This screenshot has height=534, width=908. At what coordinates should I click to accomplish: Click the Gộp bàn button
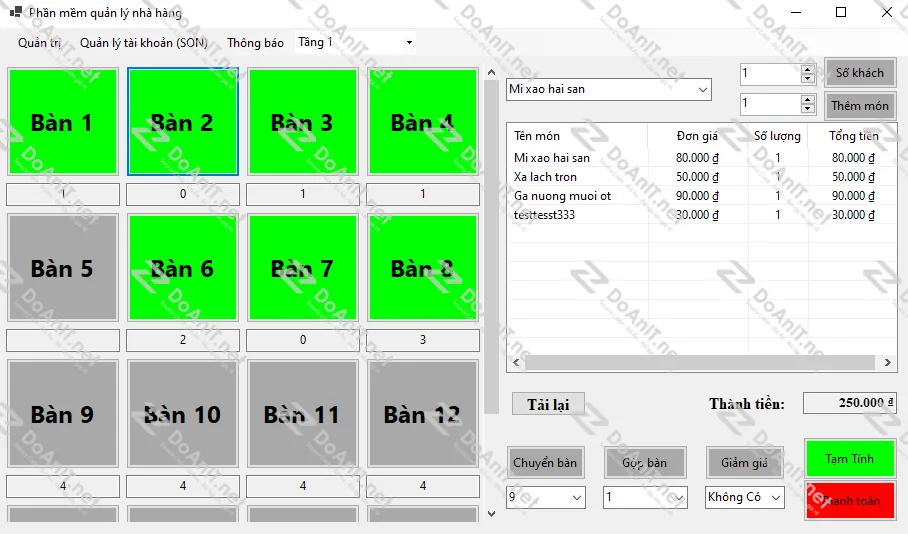(645, 463)
